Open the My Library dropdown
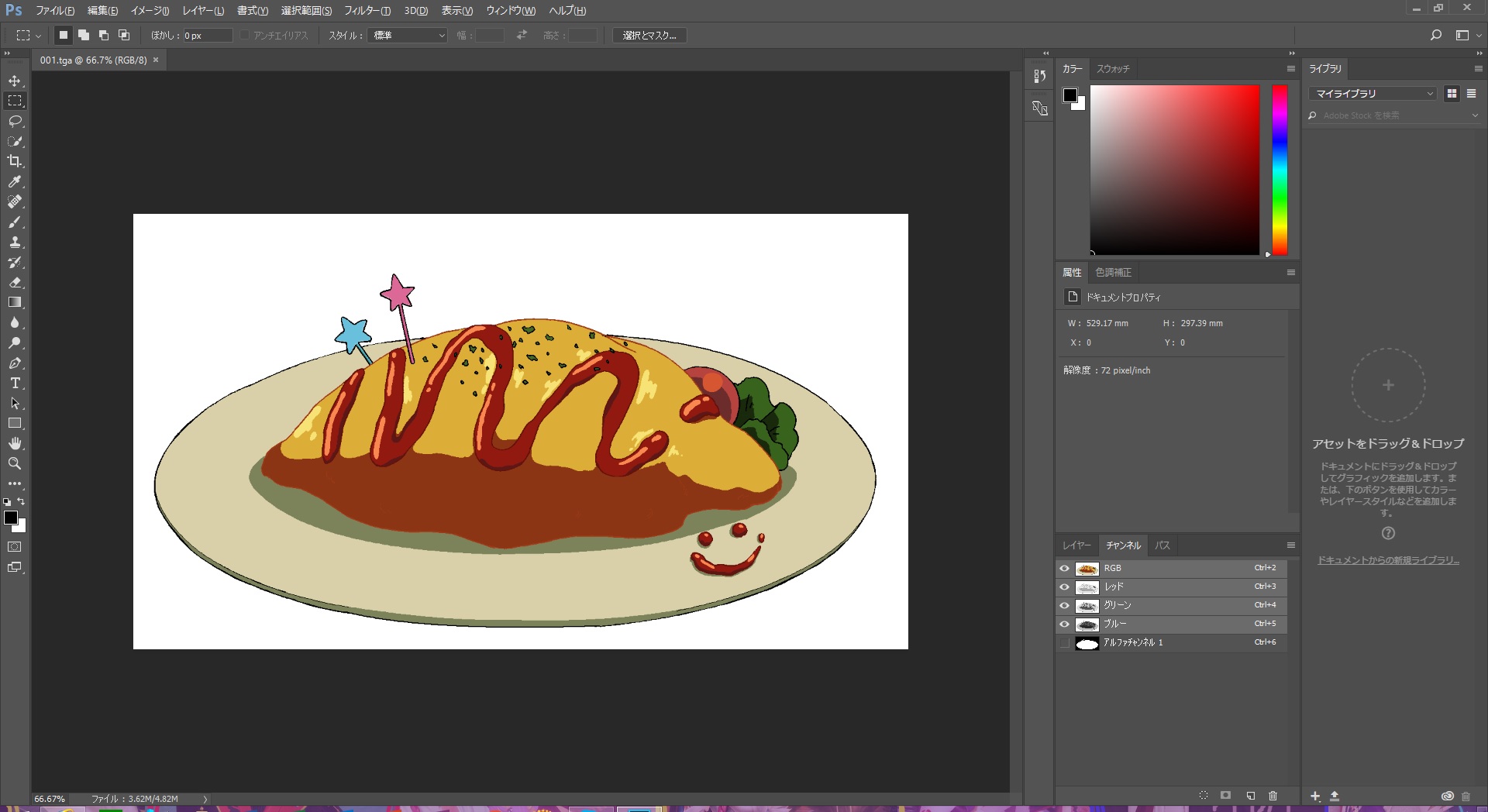 point(1373,94)
